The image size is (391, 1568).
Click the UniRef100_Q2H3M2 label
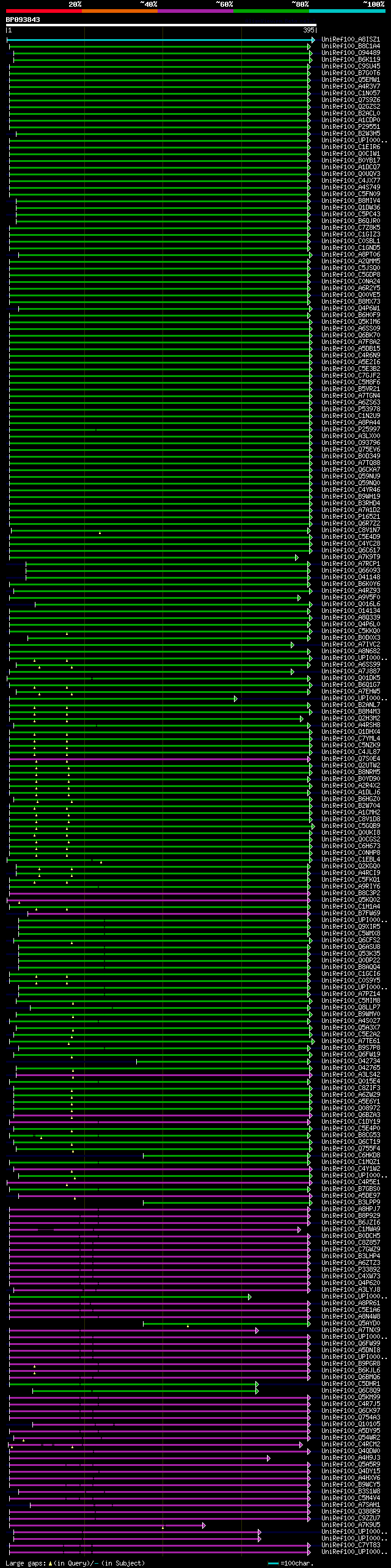(x=351, y=719)
